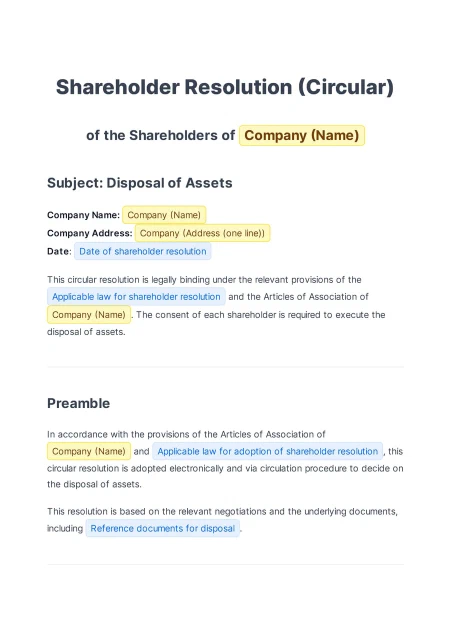
Task: Click paragraph starting 'In accordance with the provisions'
Action: (x=225, y=459)
